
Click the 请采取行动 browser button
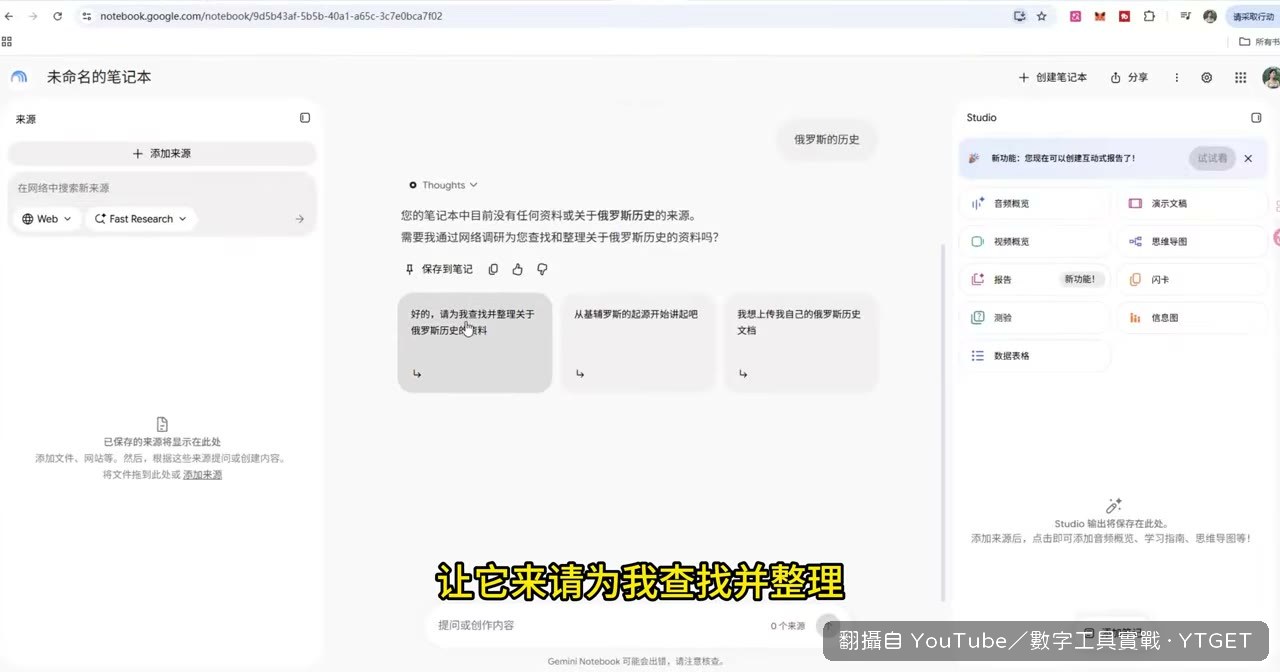(x=1253, y=16)
